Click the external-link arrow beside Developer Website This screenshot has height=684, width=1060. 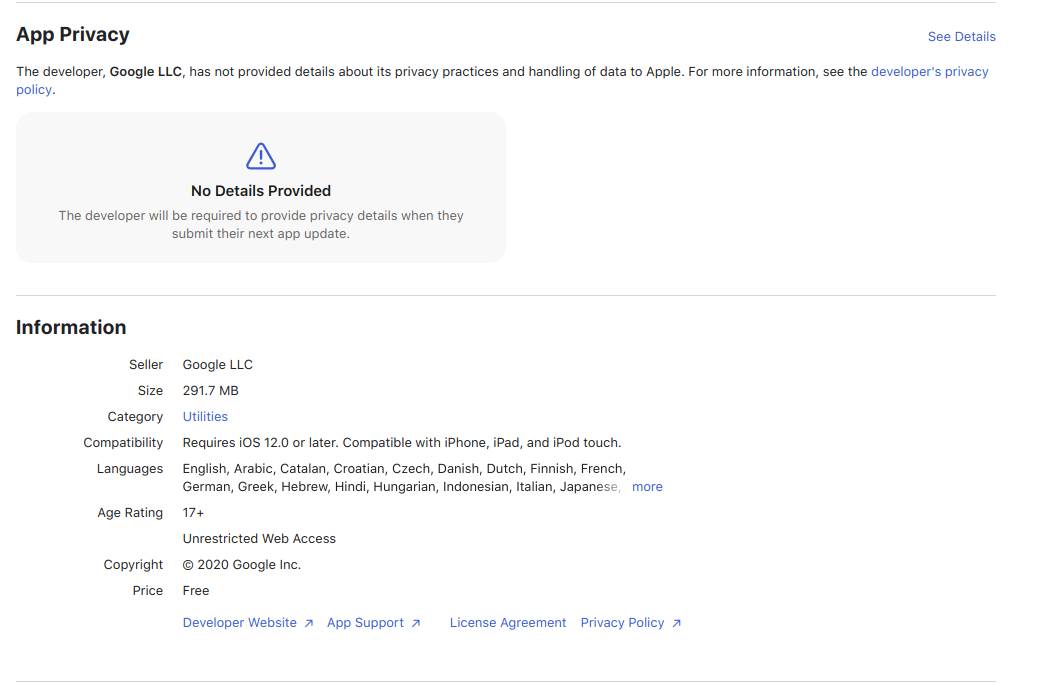pos(309,622)
